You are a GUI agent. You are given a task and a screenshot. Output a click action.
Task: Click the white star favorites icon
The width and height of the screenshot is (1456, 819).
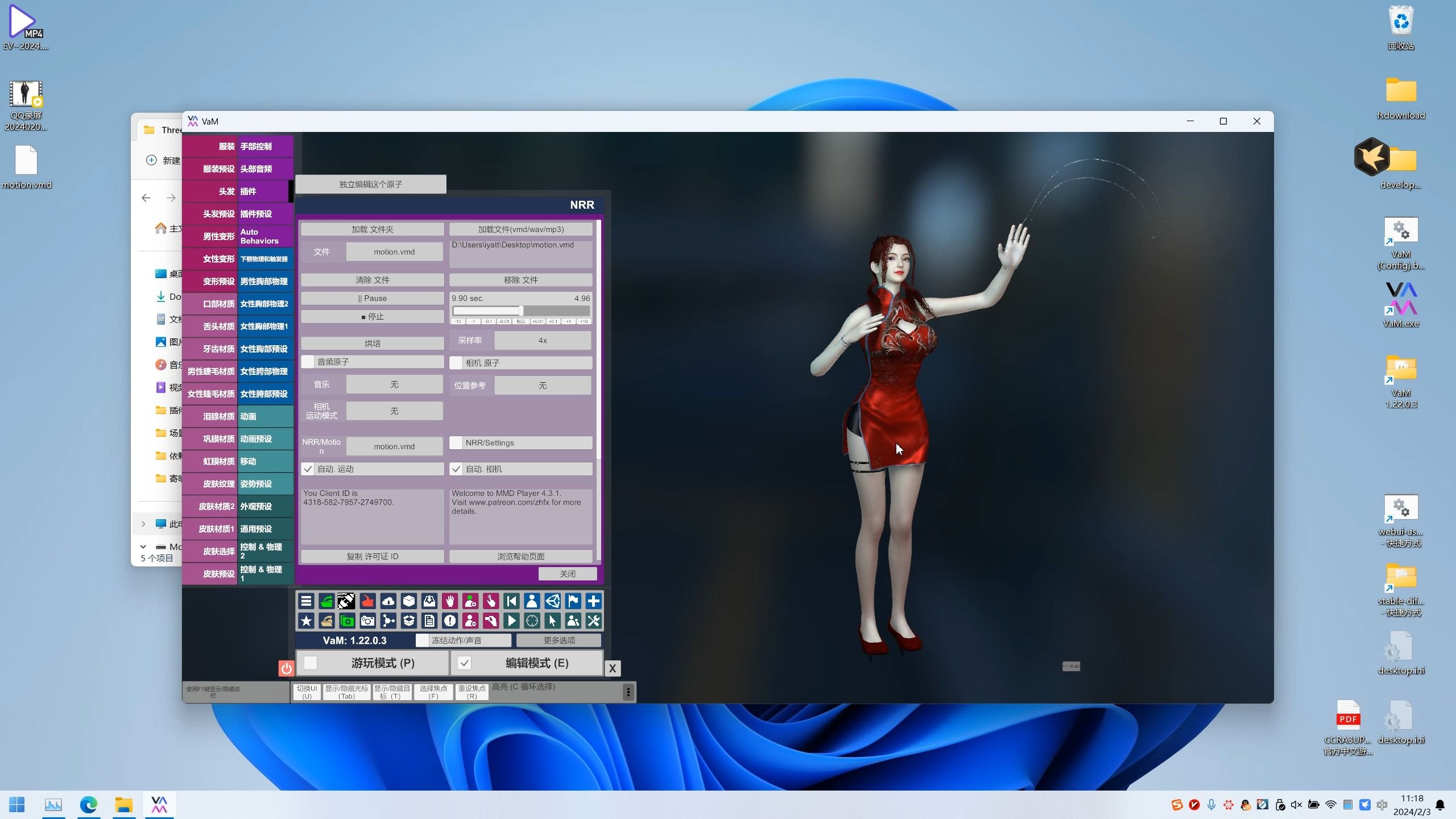[306, 621]
